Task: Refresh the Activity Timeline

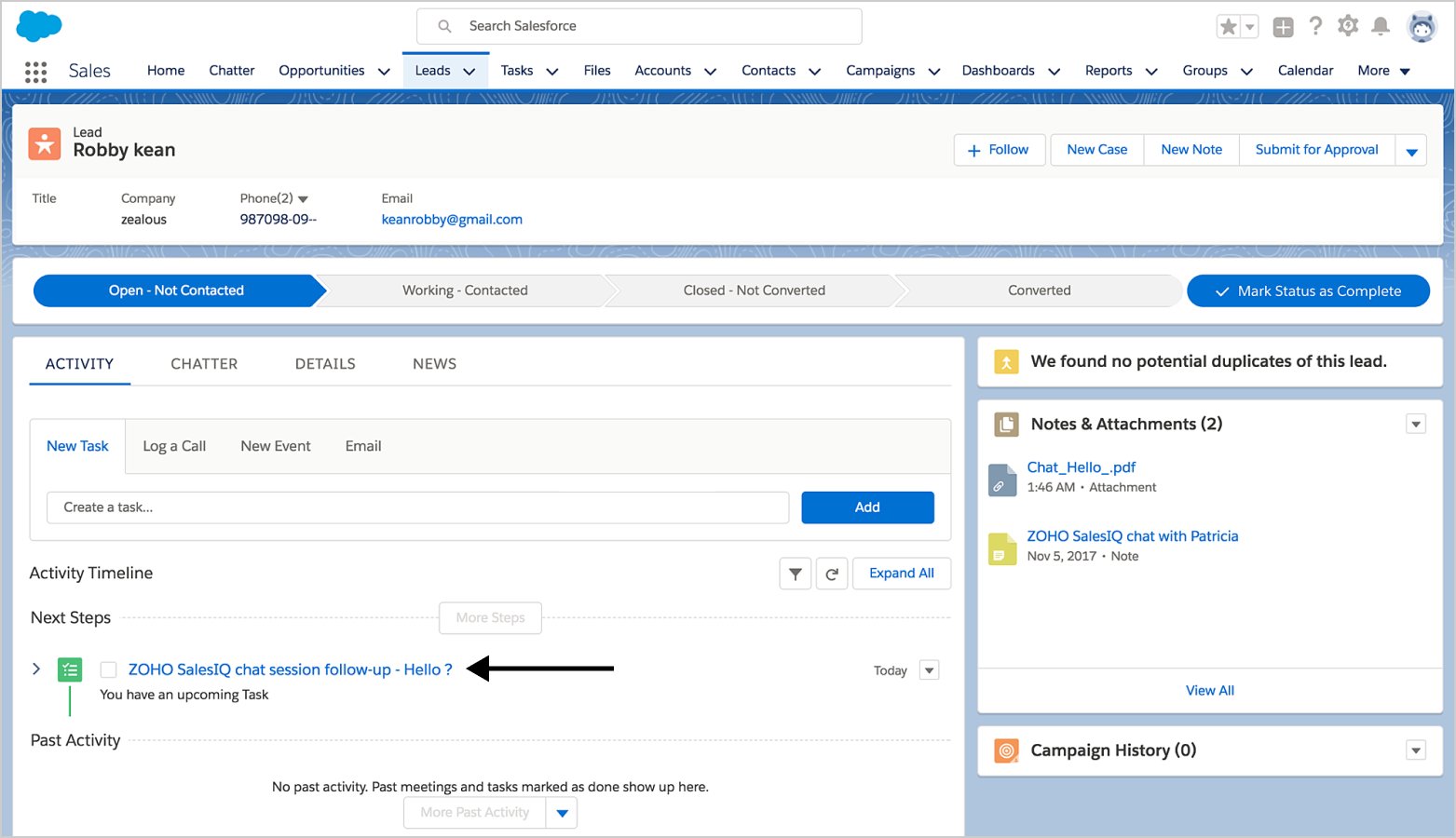Action: tap(832, 574)
